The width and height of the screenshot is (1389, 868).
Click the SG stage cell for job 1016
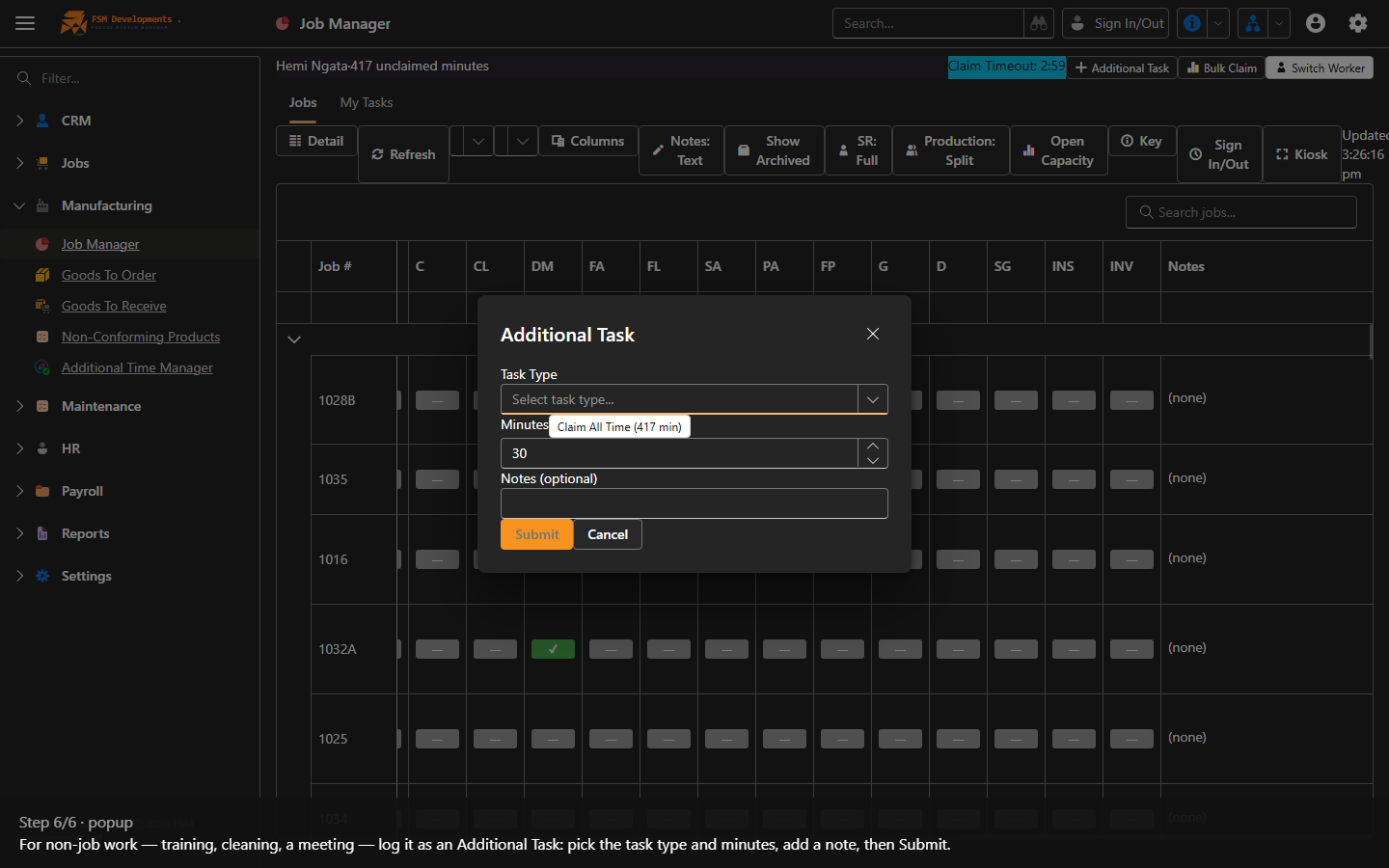(x=1016, y=560)
